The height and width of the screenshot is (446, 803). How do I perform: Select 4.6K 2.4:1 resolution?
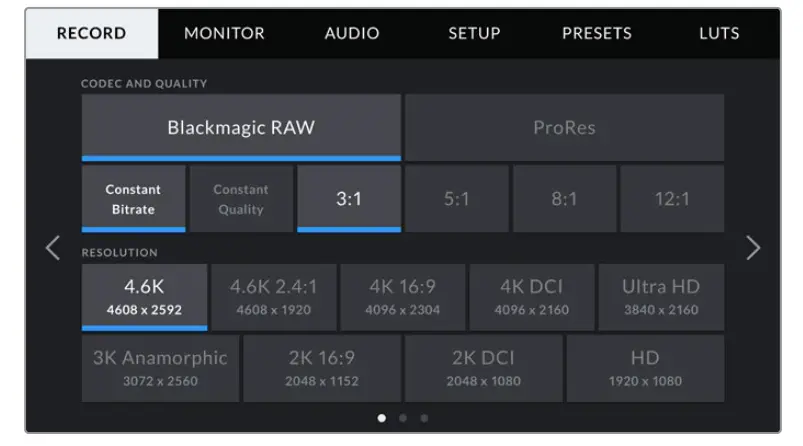[x=273, y=298]
